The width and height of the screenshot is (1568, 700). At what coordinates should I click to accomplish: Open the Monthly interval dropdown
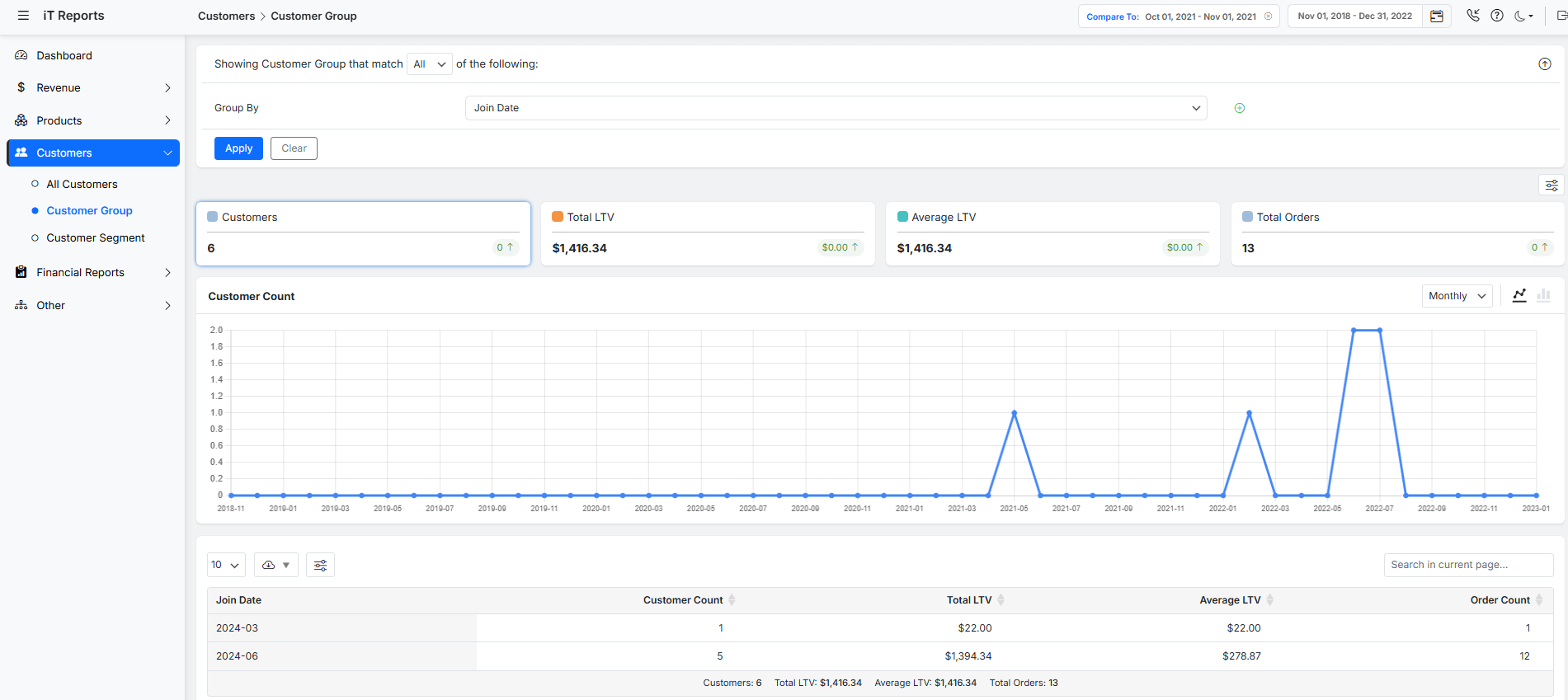(x=1457, y=296)
